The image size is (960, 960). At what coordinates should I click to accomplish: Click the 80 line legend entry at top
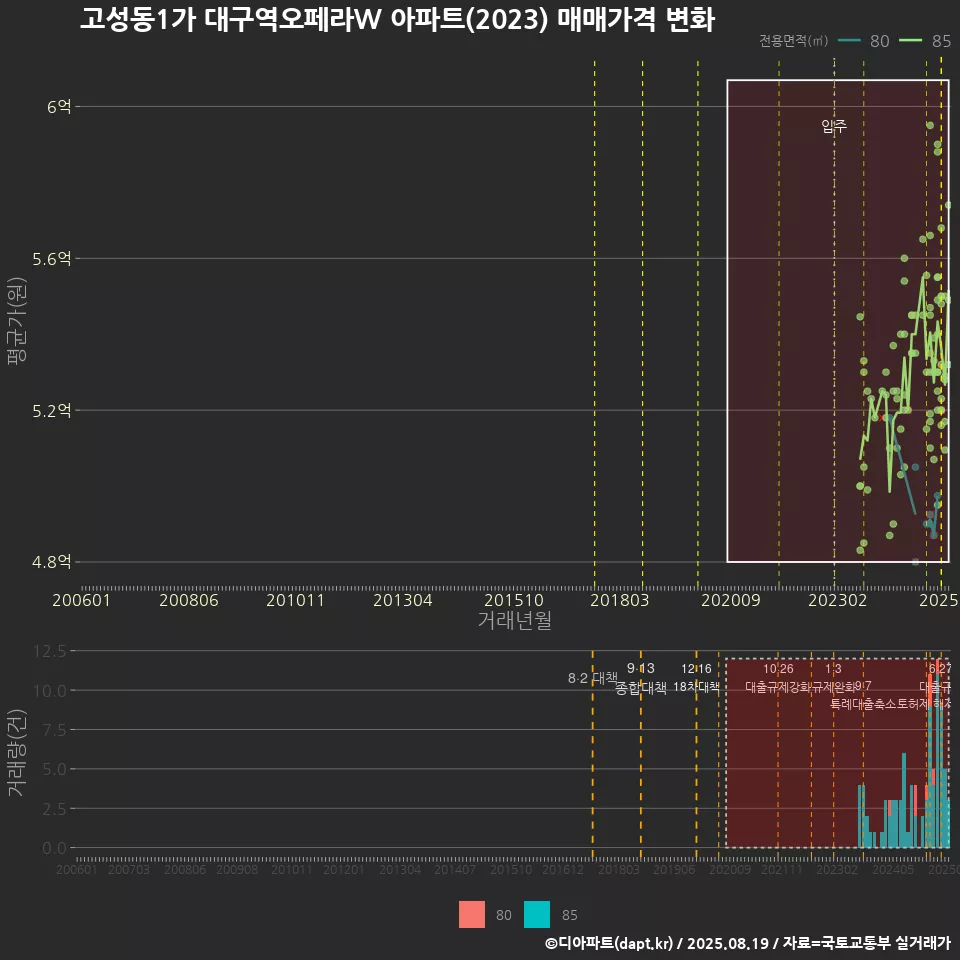coord(864,41)
